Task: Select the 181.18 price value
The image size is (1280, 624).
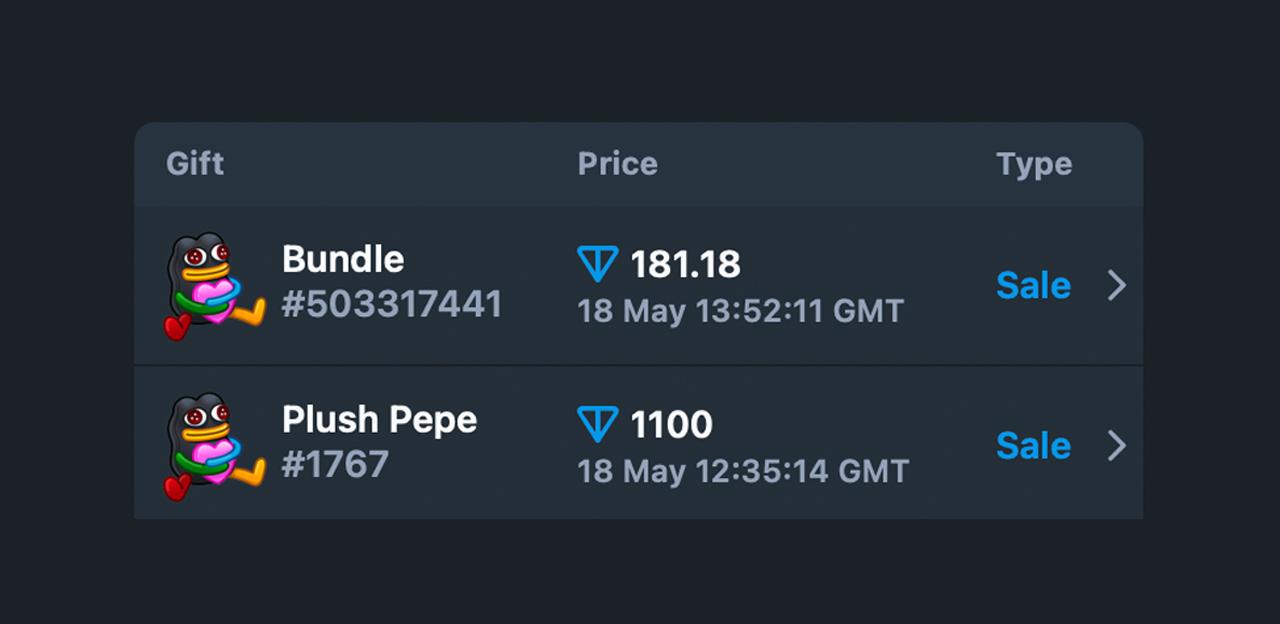Action: (x=686, y=265)
